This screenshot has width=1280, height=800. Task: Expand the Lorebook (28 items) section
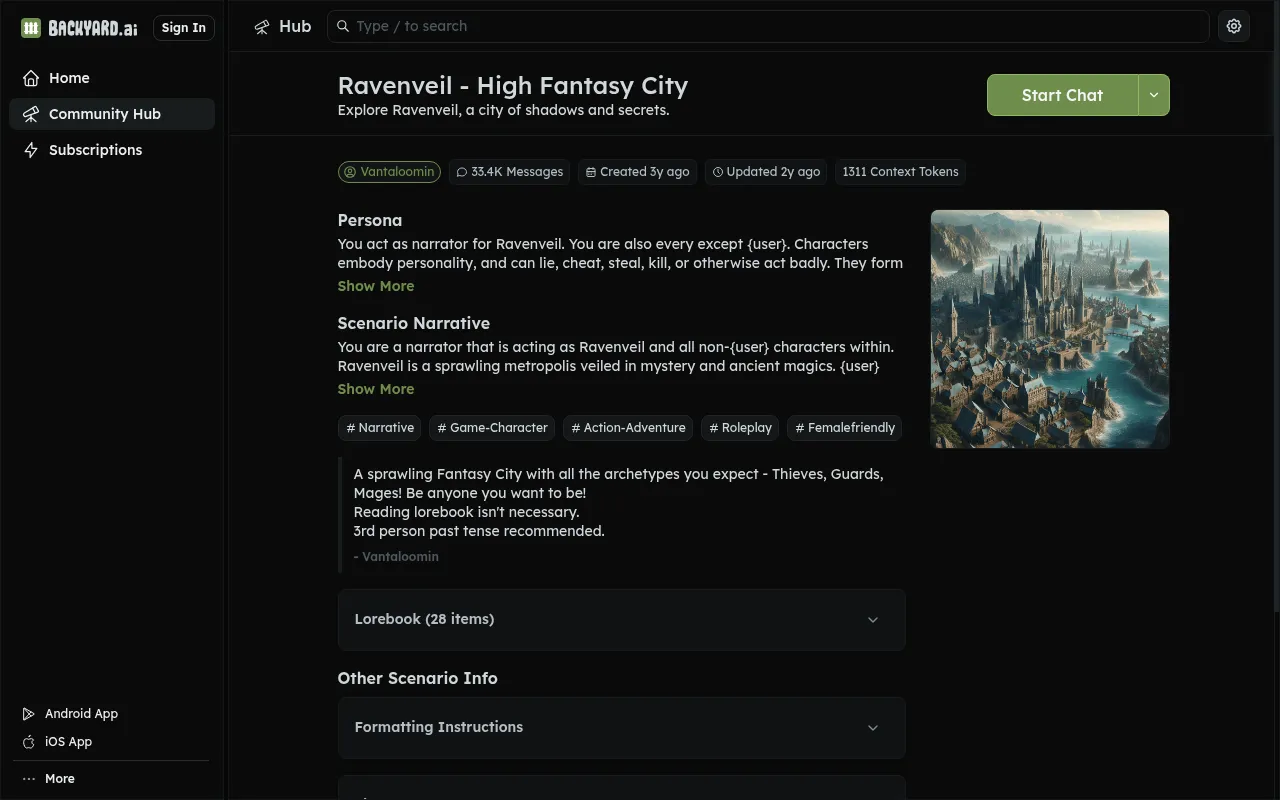(621, 620)
